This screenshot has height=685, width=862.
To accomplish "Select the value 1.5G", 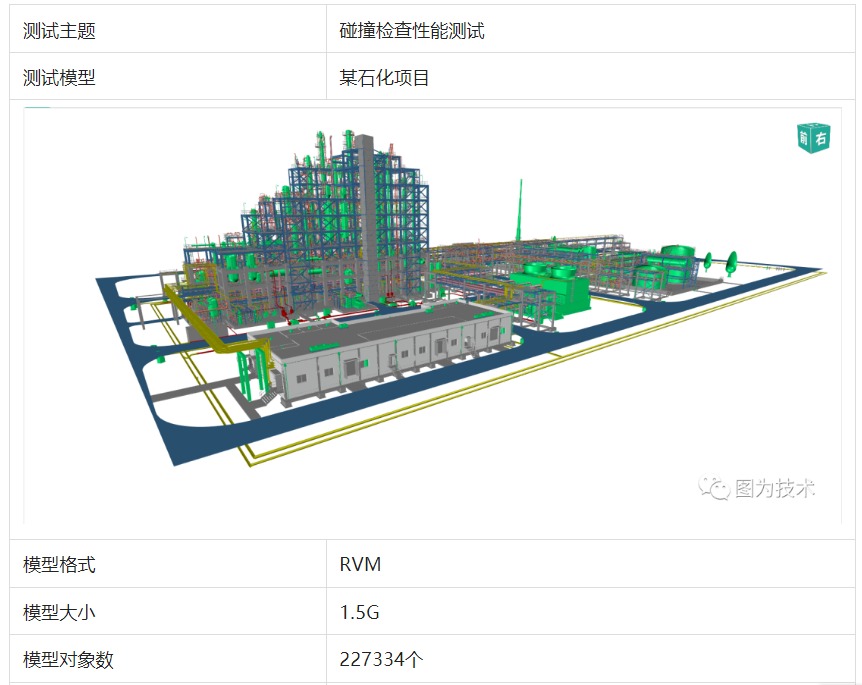I will click(x=360, y=612).
